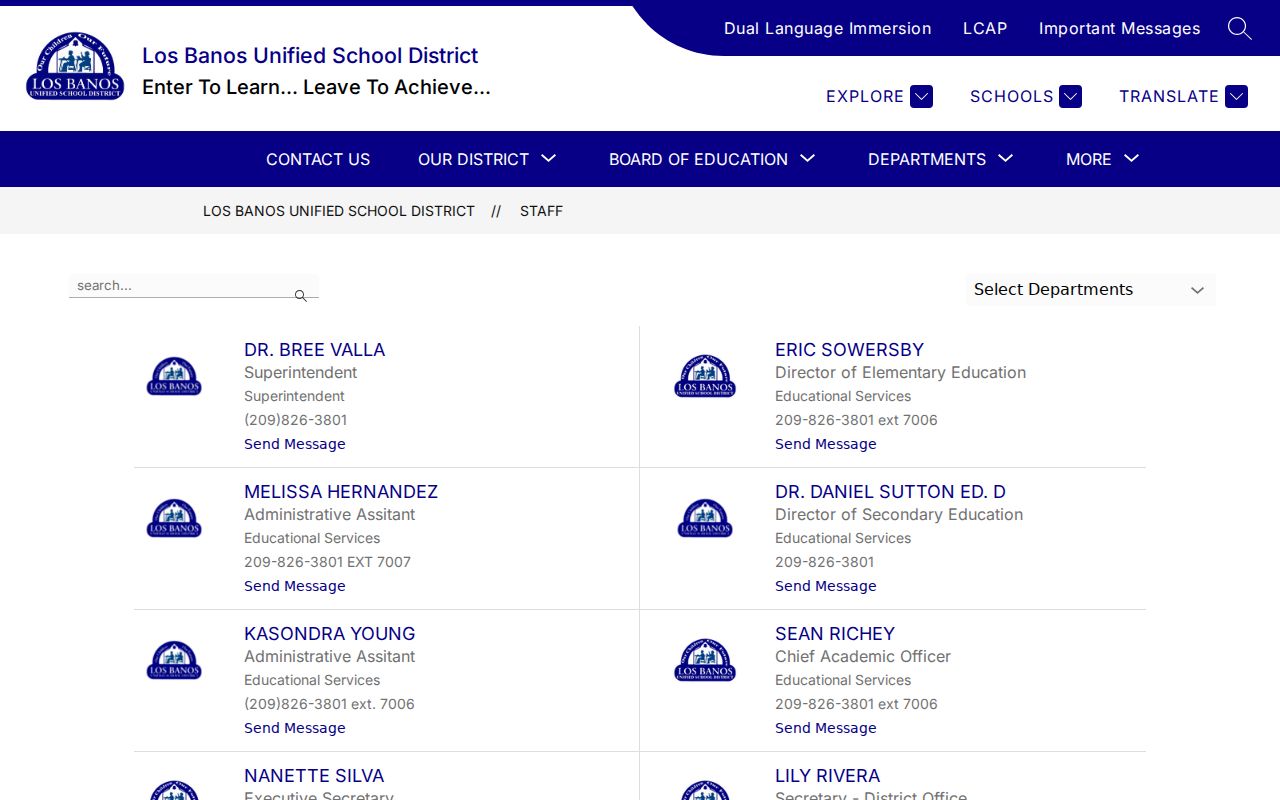Open KASONDRA YOUNG profile name
The image size is (1280, 800).
[x=329, y=634]
